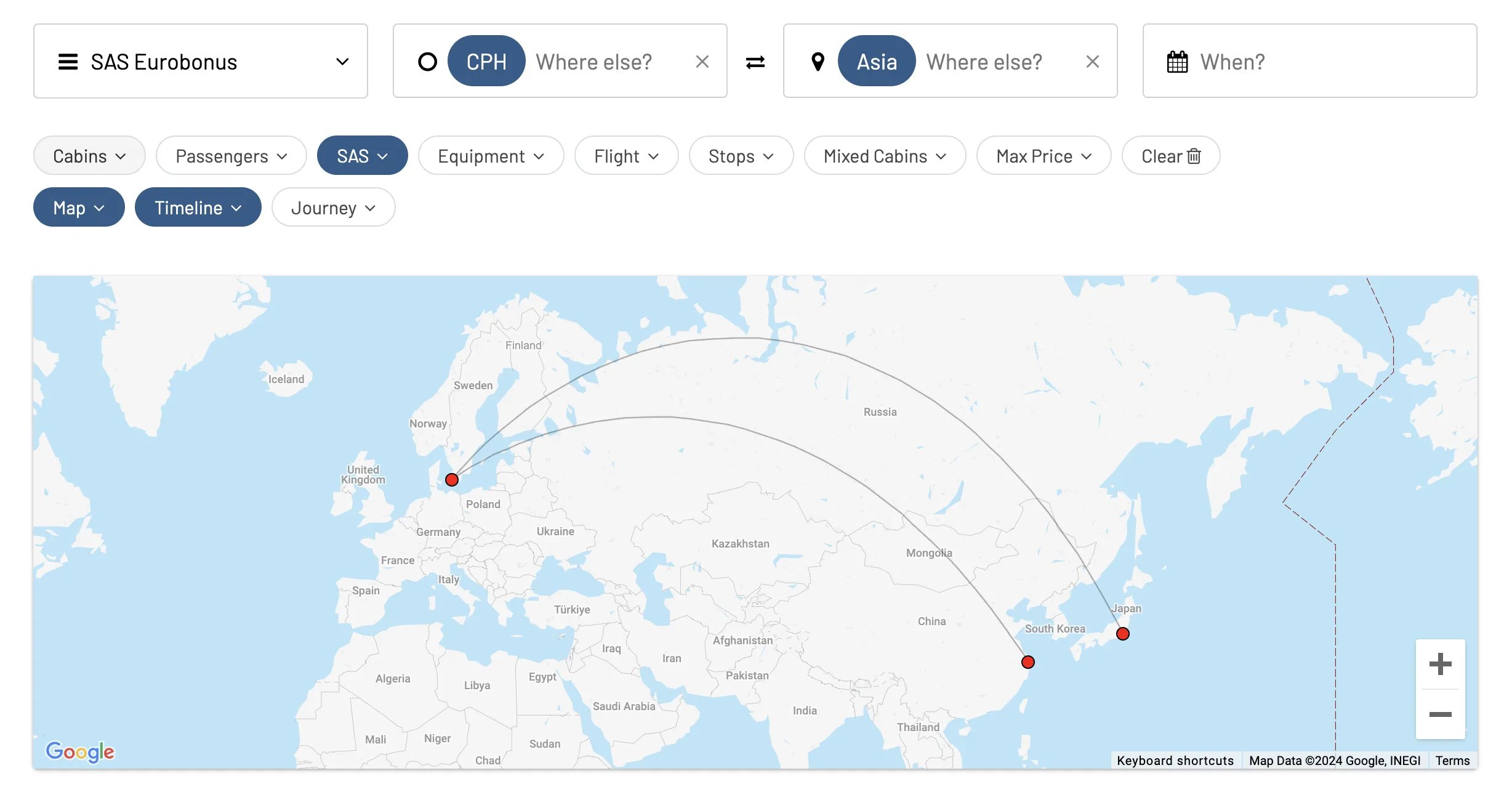Expand the Cabins filter
The image size is (1512, 797).
click(89, 156)
